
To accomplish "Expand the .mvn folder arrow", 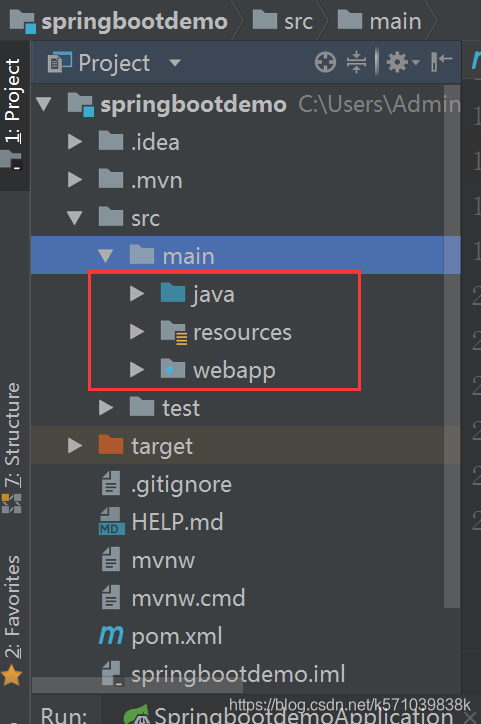I will pyautogui.click(x=75, y=180).
